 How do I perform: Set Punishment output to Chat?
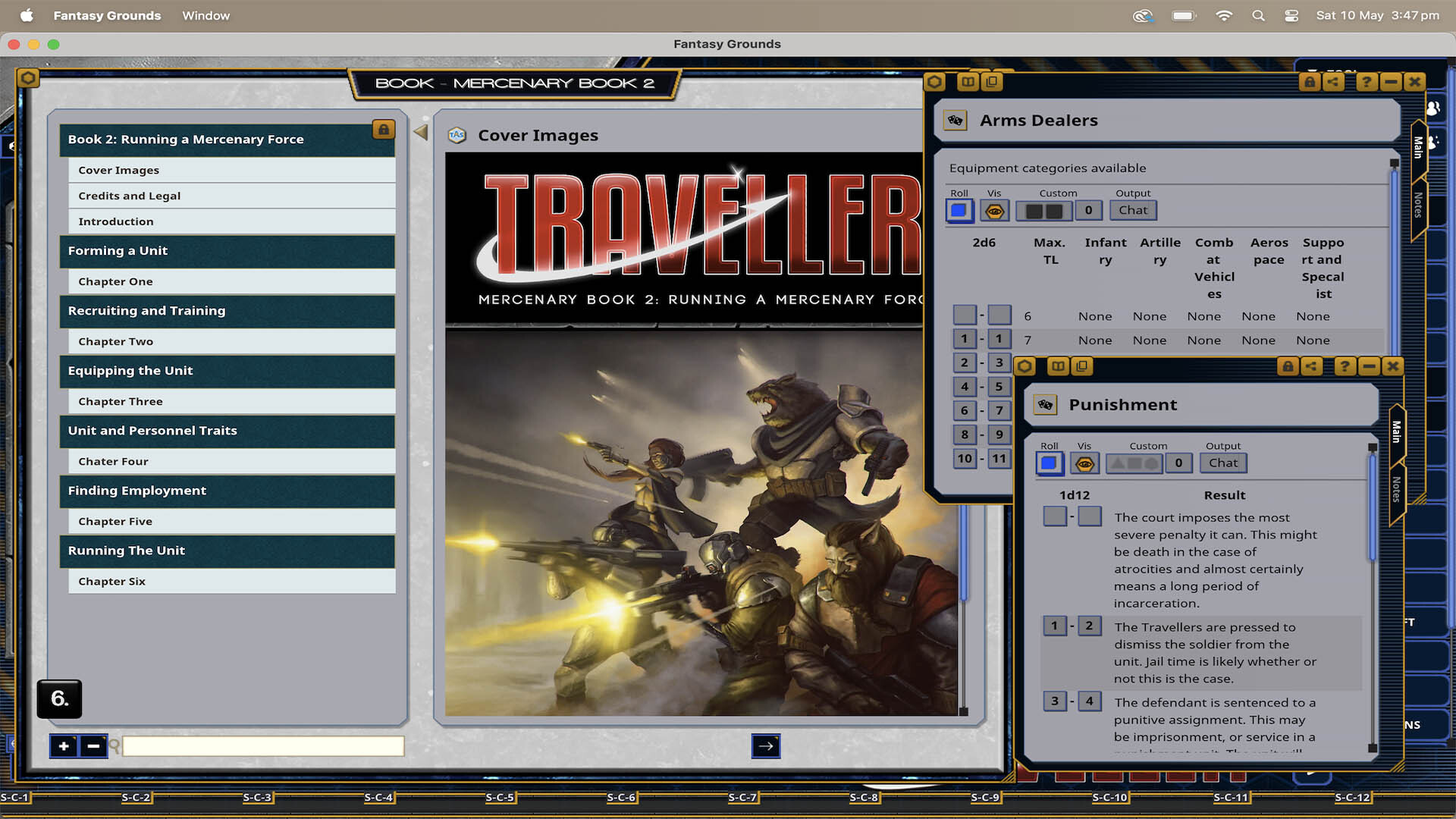tap(1223, 463)
